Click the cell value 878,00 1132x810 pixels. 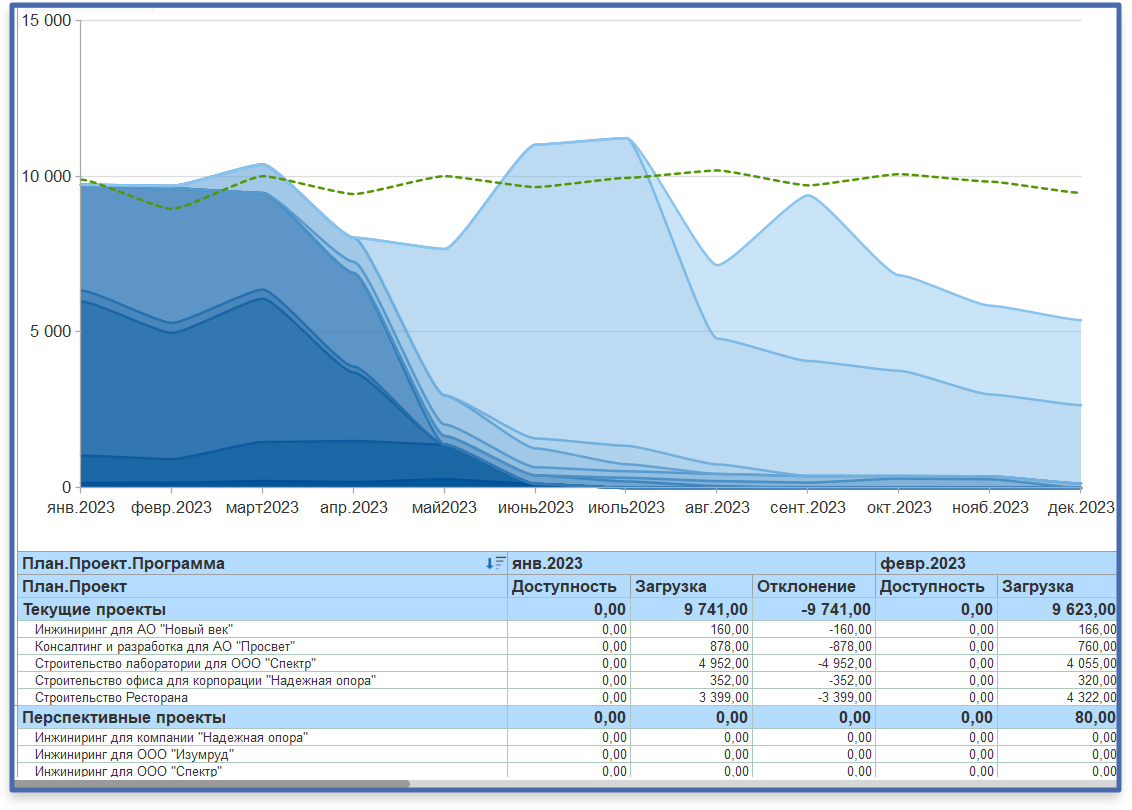click(x=729, y=646)
